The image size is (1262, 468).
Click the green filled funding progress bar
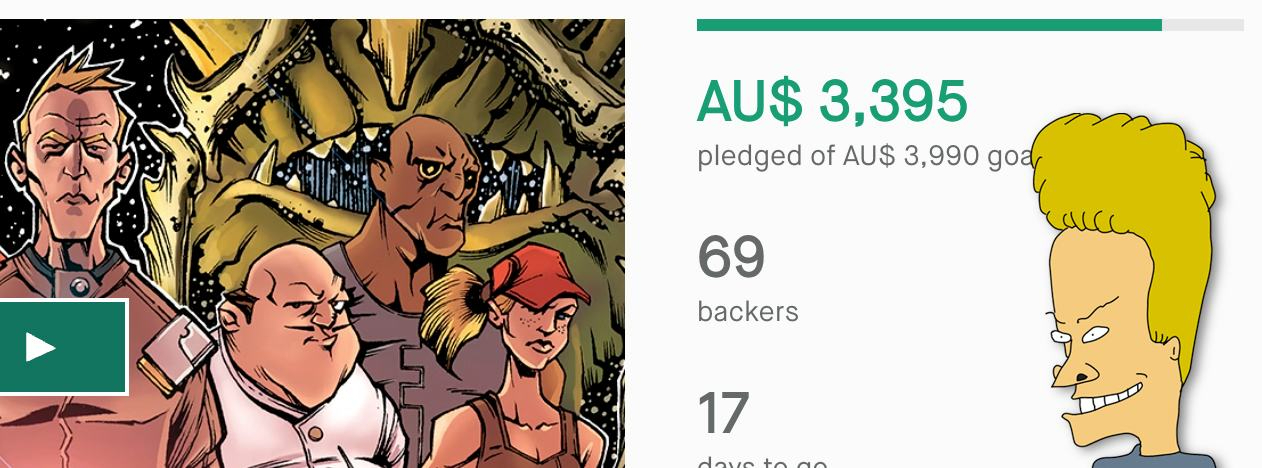tap(929, 25)
